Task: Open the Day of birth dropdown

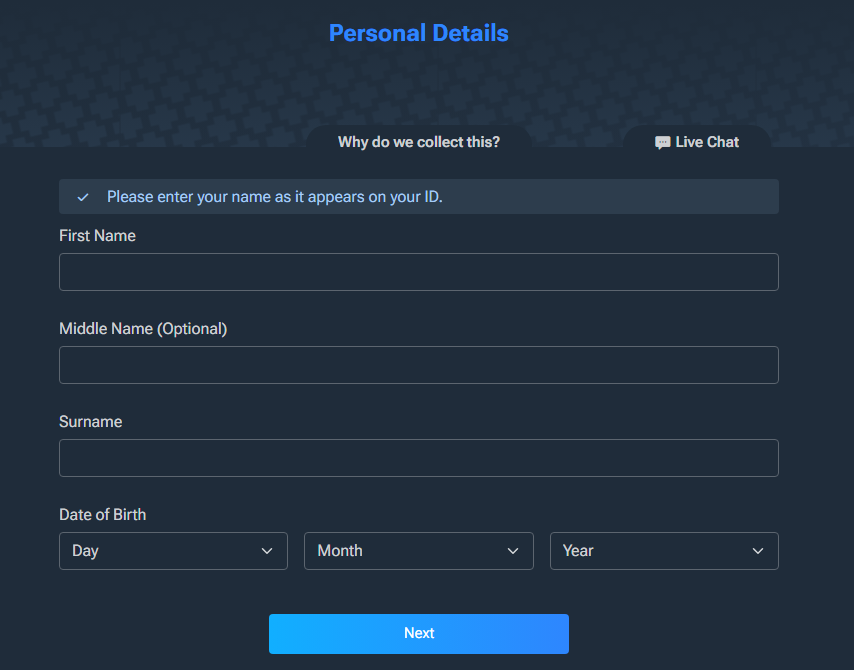Action: click(x=173, y=551)
